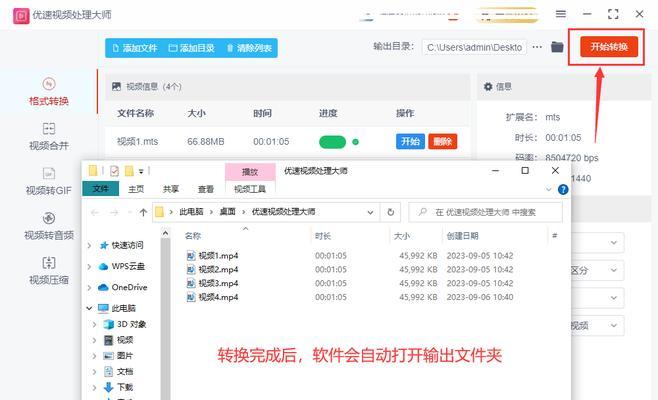The height and width of the screenshot is (400, 658).
Task: Click the Explorer back arrow
Action: (95, 212)
